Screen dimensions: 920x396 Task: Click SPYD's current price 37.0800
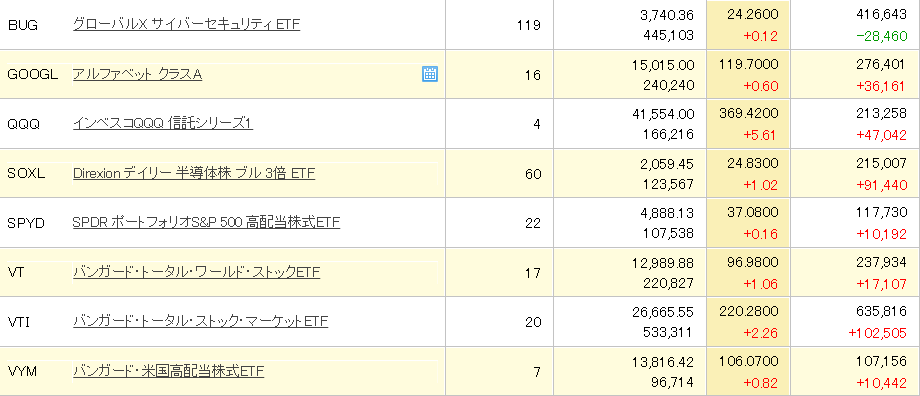pos(751,212)
